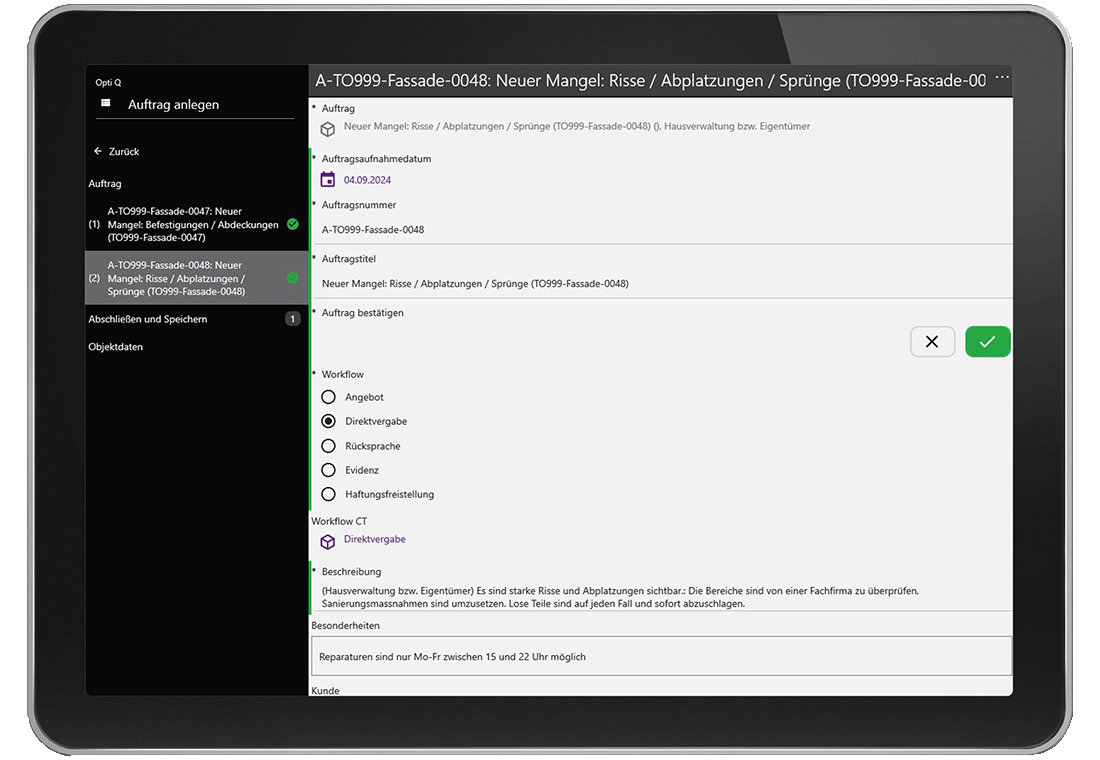
Task: Select the Angebot workflow option
Action: point(328,397)
